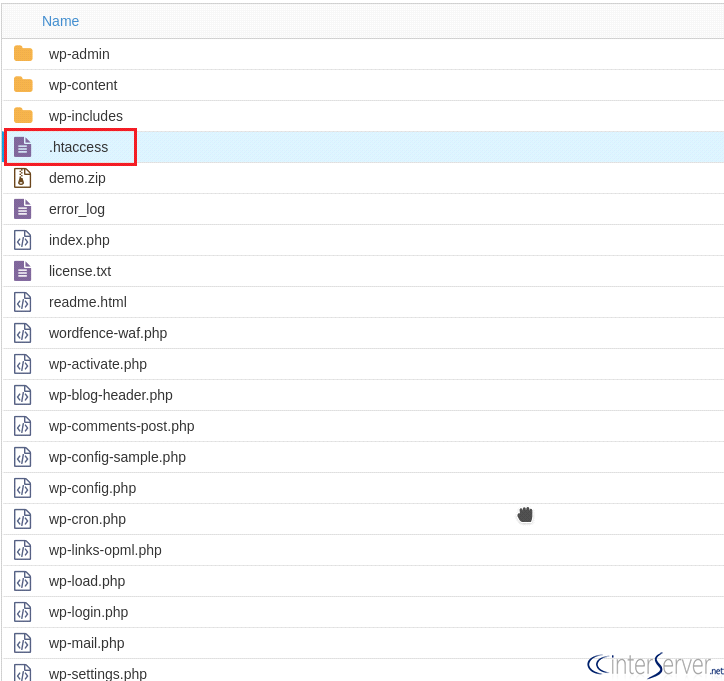Select the wp-includes folder name
This screenshot has width=724, height=681.
point(86,116)
